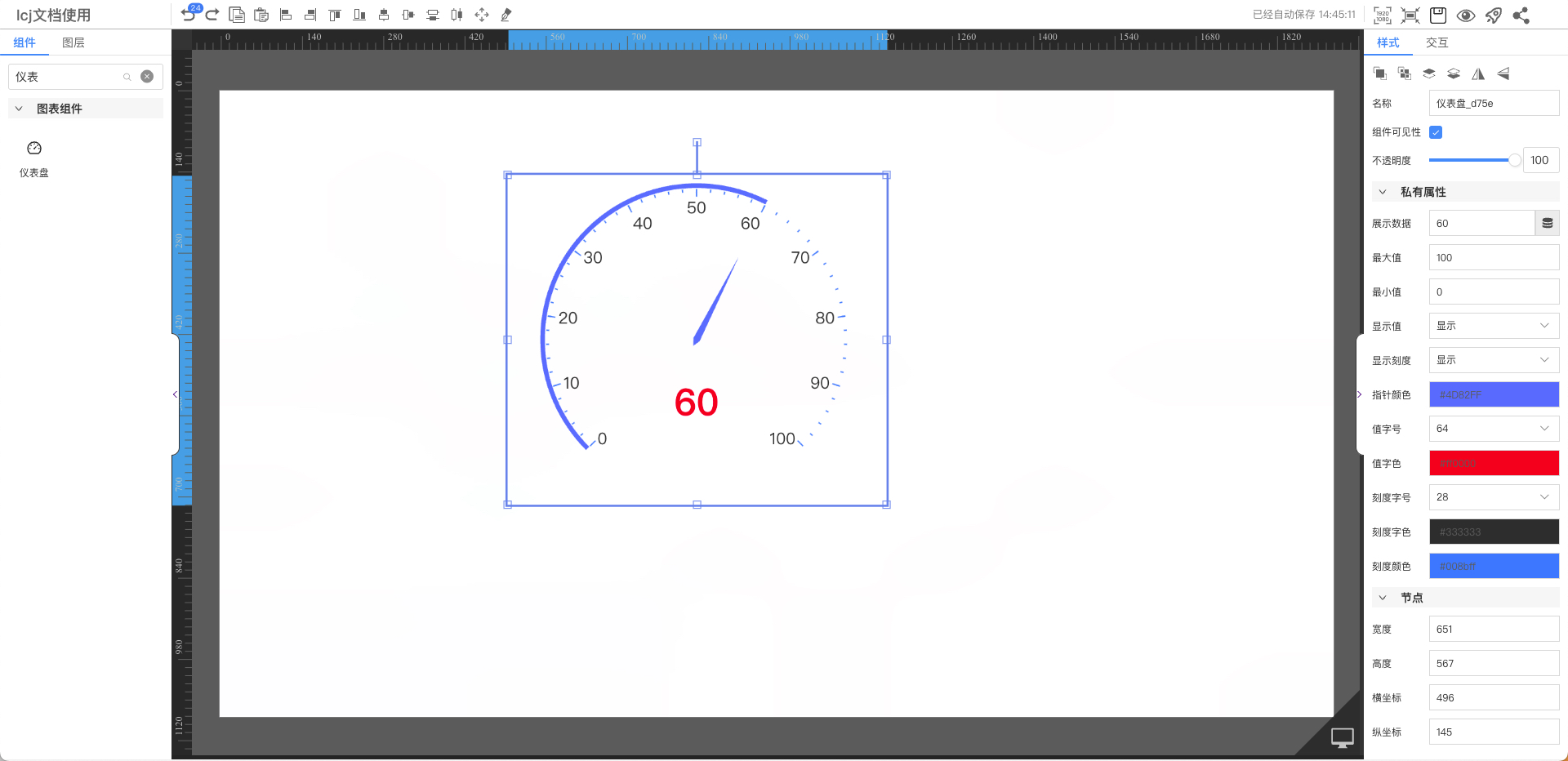Switch to the 交互 tab
The height and width of the screenshot is (761, 1568).
click(x=1437, y=42)
